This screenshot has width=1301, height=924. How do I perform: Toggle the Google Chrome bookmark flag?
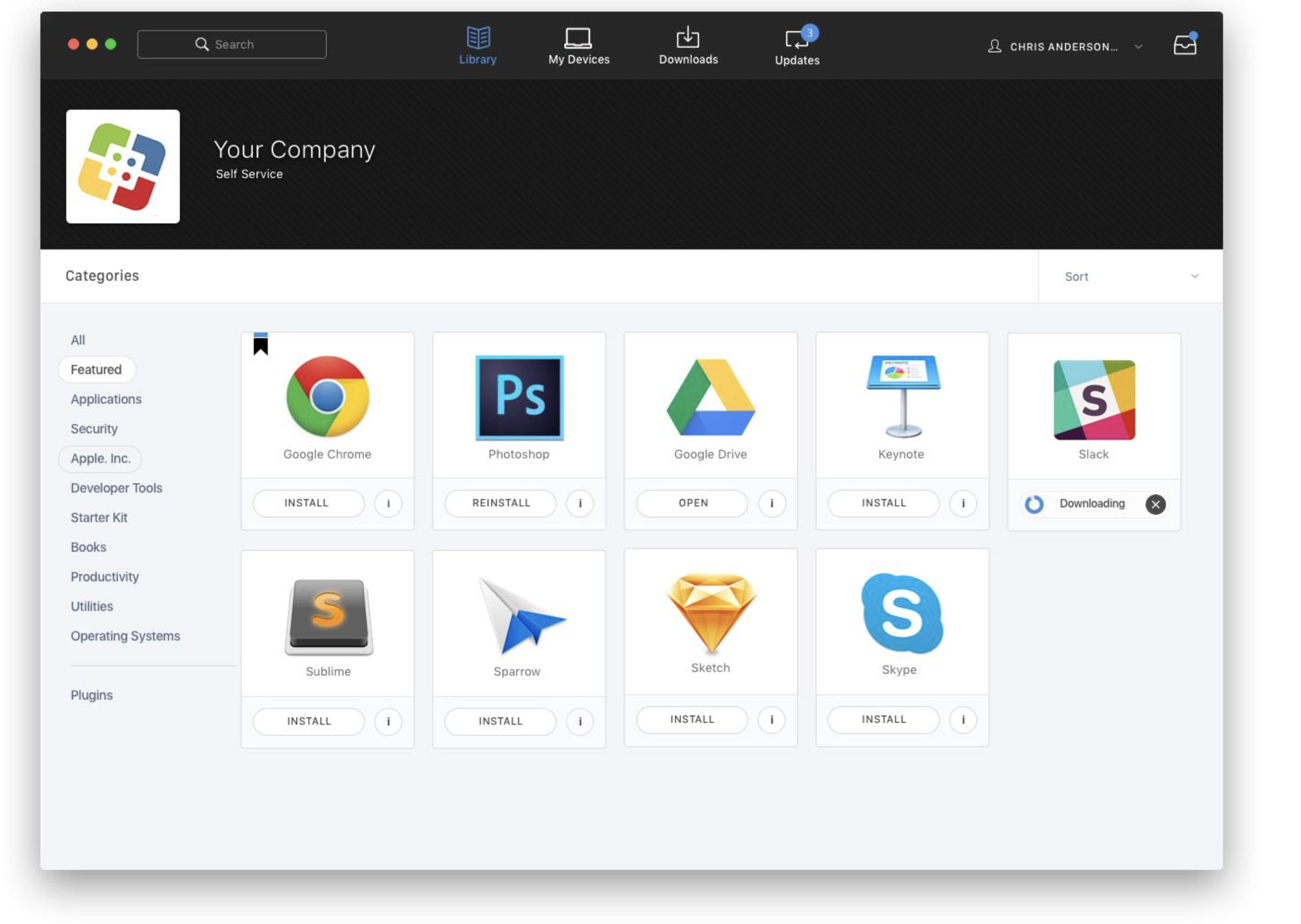pos(261,345)
